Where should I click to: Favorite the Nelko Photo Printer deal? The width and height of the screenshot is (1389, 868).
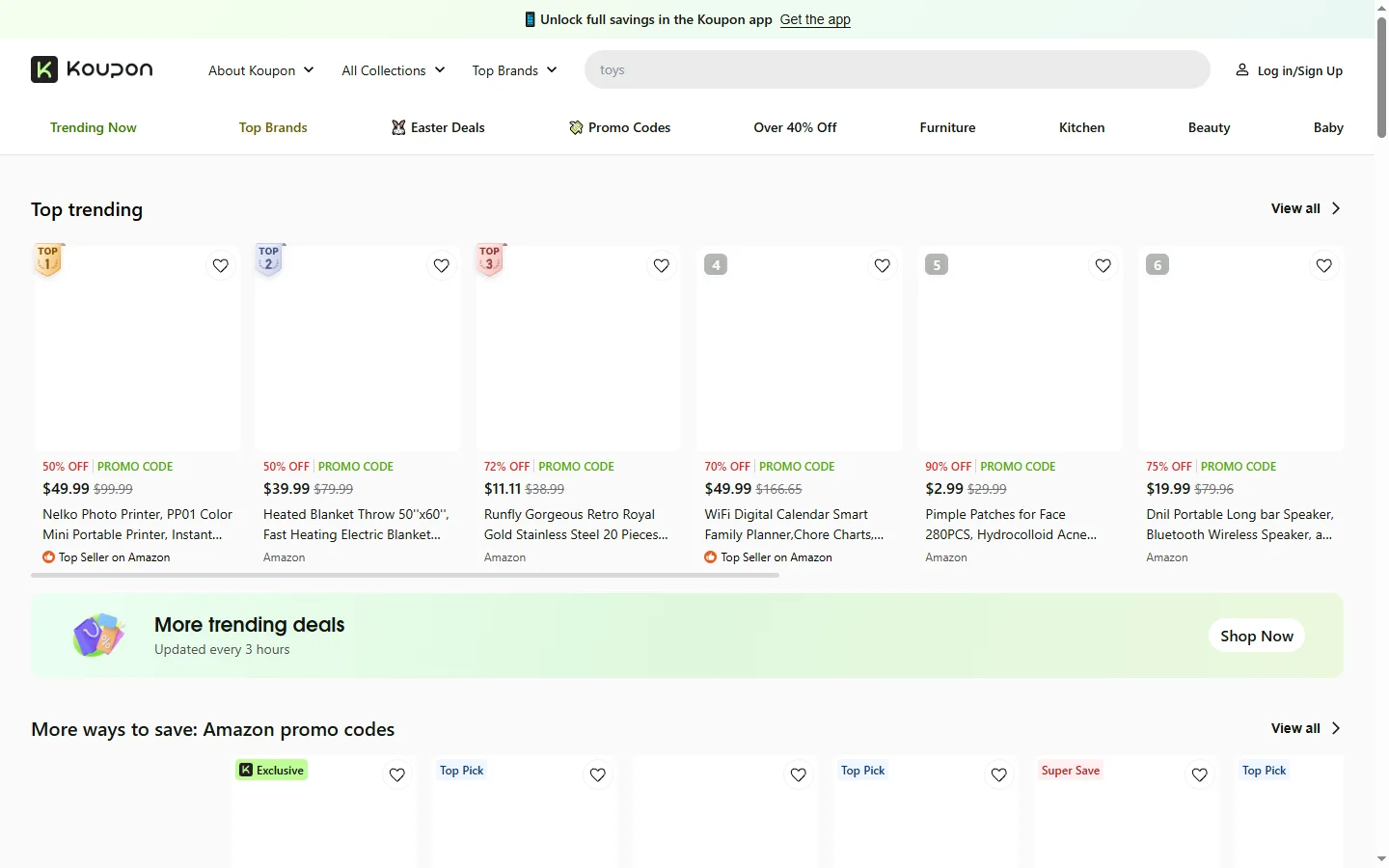(x=221, y=266)
